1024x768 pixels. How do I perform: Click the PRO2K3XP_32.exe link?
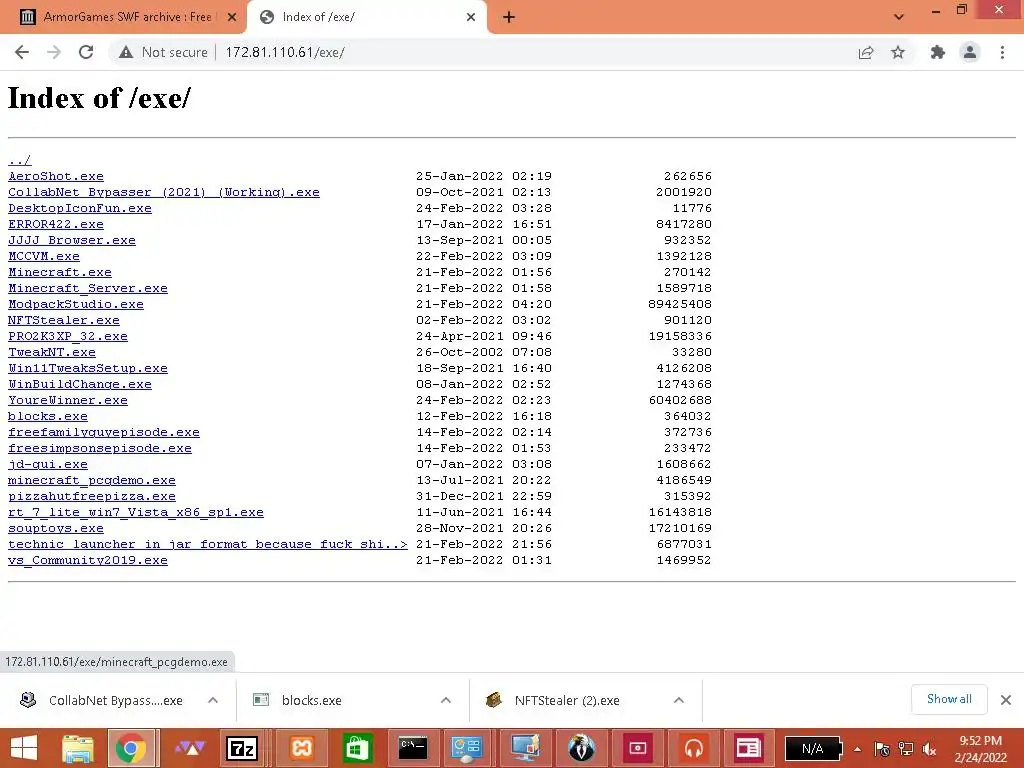(x=68, y=336)
